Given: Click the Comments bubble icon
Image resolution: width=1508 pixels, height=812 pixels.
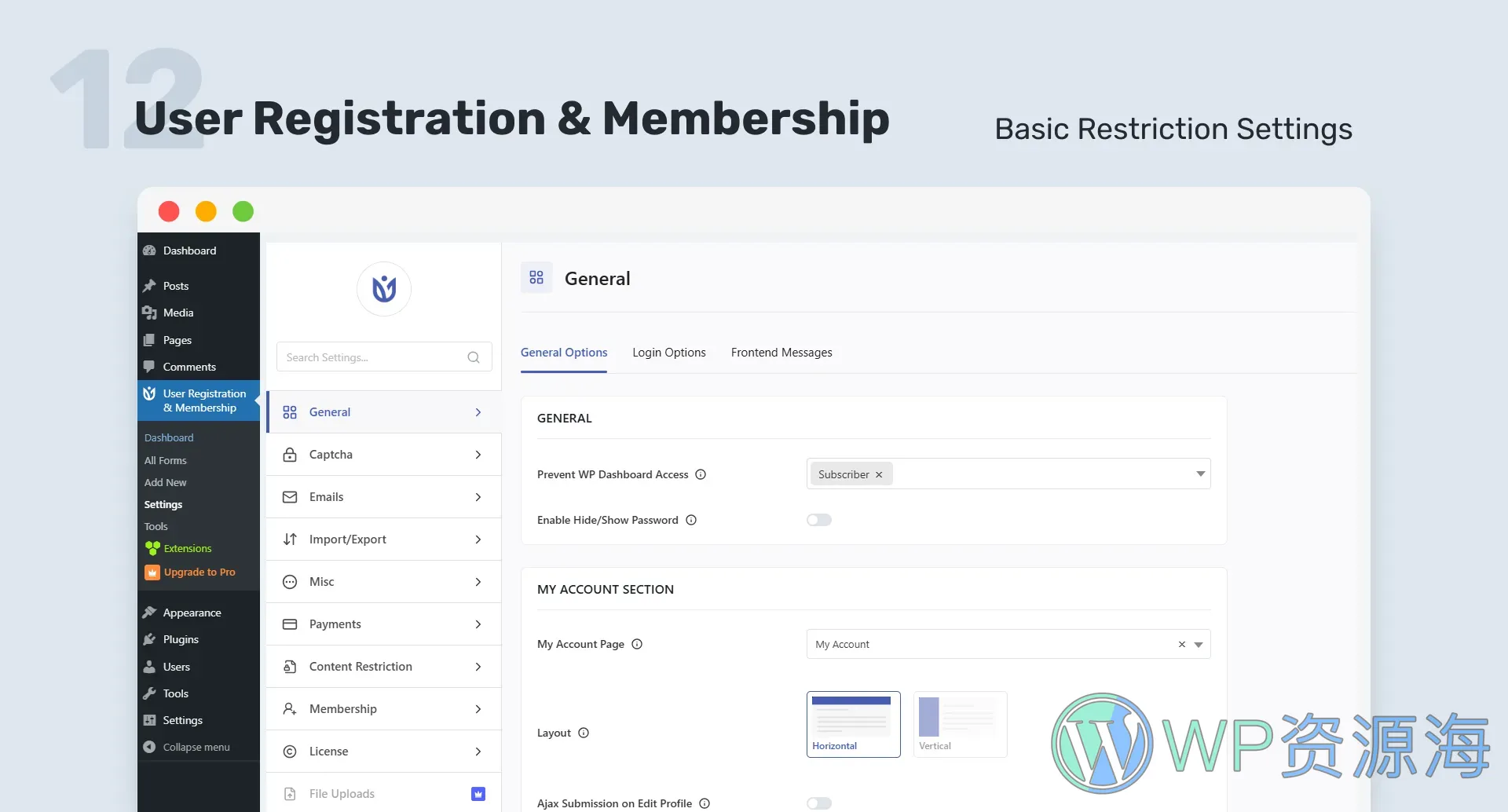Looking at the screenshot, I should [x=149, y=367].
